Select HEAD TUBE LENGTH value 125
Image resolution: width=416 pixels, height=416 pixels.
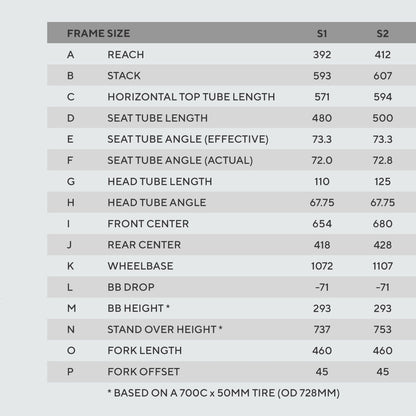point(382,181)
